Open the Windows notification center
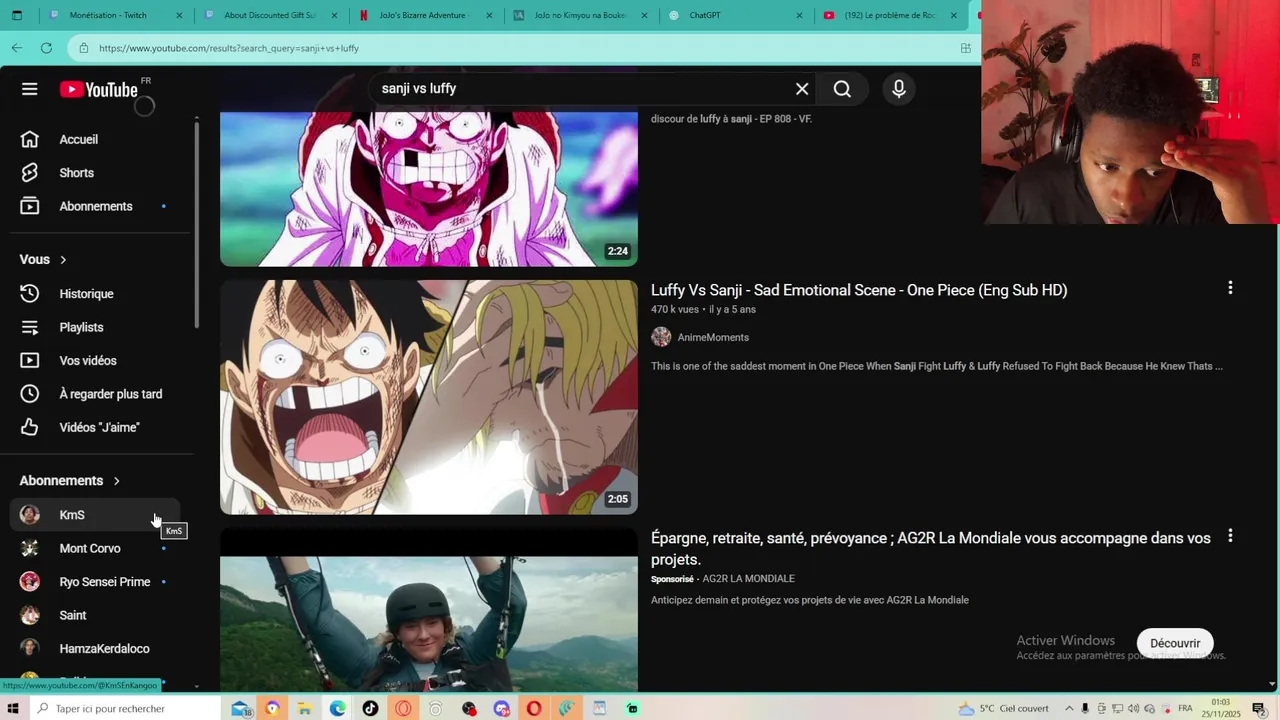Image resolution: width=1280 pixels, height=720 pixels. tap(1259, 708)
